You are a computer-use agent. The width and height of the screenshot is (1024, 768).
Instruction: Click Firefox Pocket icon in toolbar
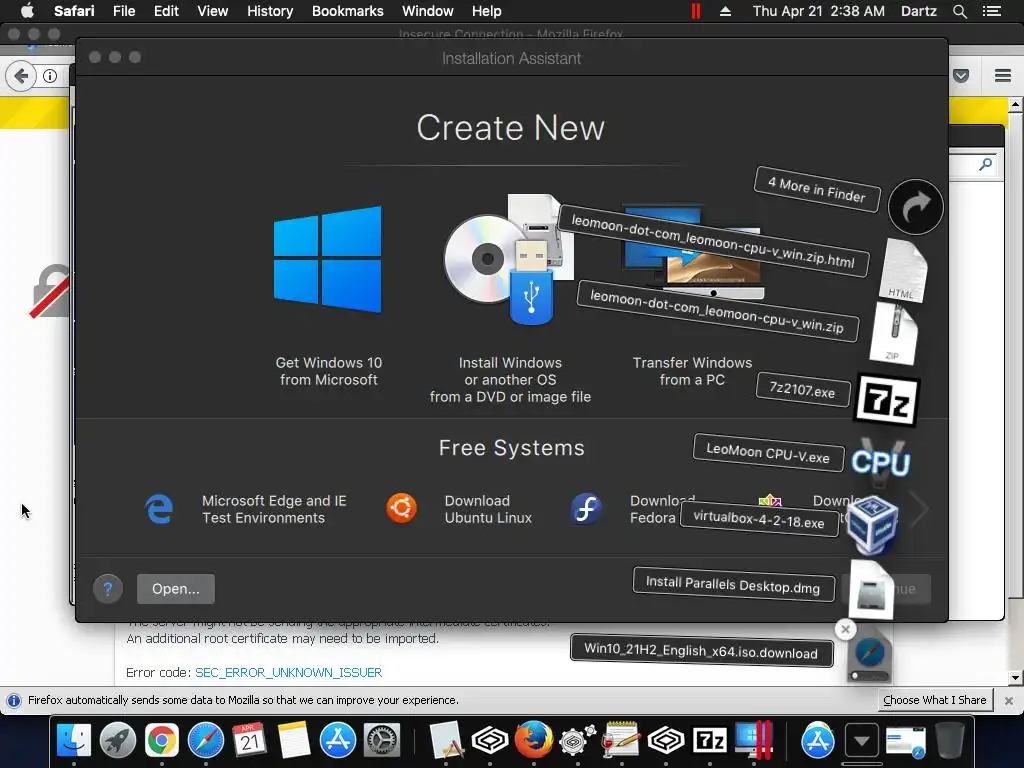(x=961, y=76)
